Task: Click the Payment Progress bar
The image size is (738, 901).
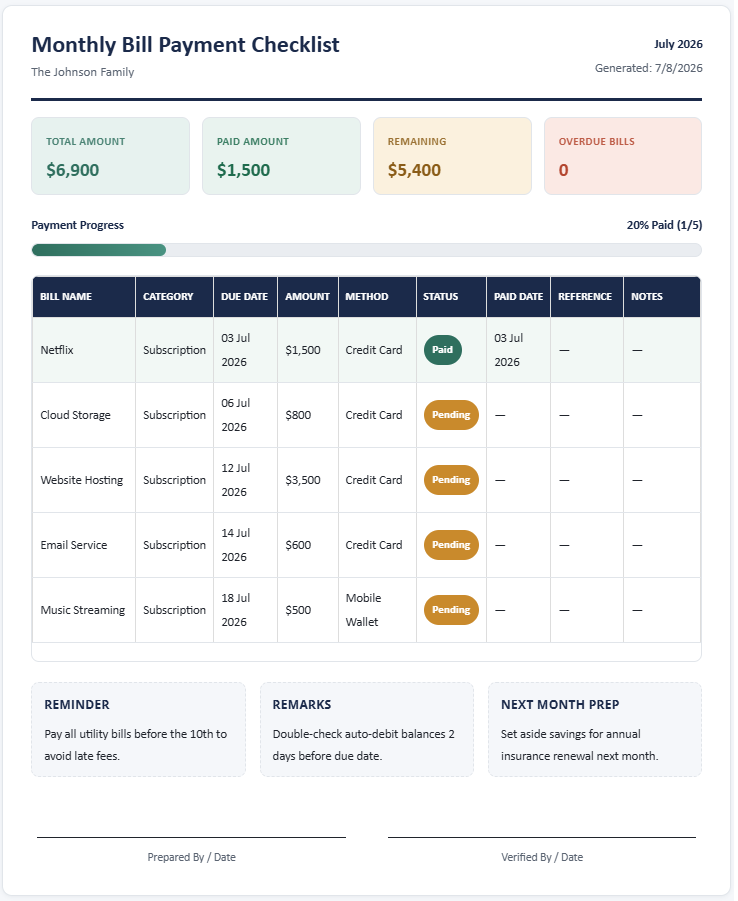Action: (x=366, y=250)
